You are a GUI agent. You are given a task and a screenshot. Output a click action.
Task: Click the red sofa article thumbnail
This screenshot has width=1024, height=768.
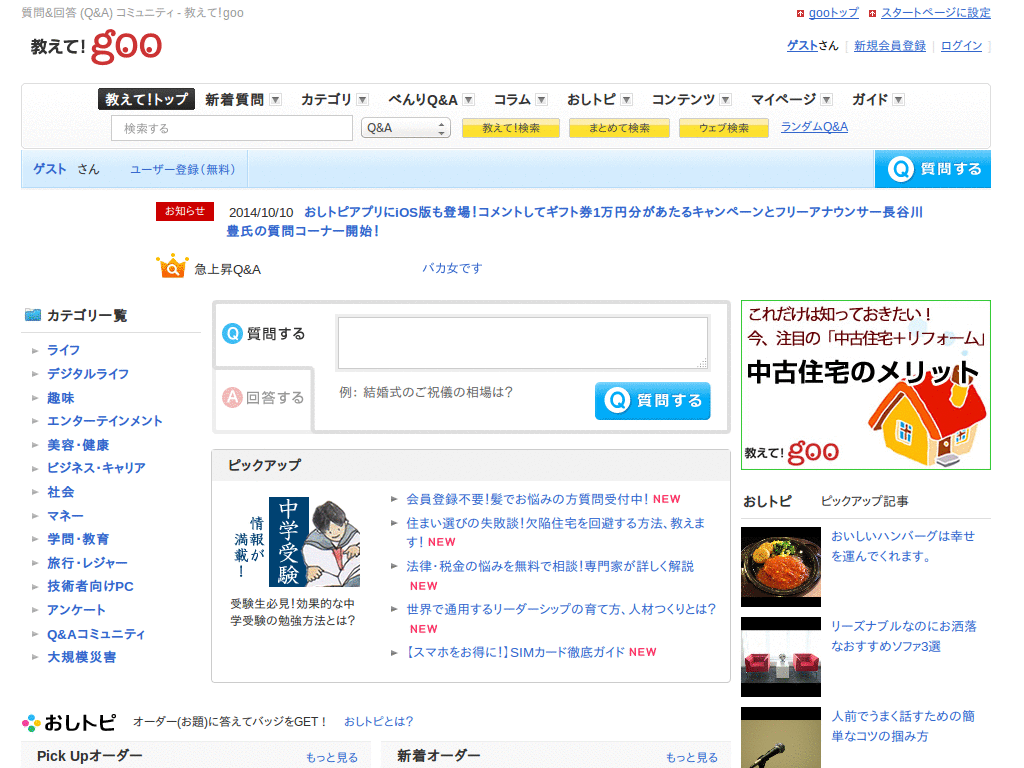780,657
